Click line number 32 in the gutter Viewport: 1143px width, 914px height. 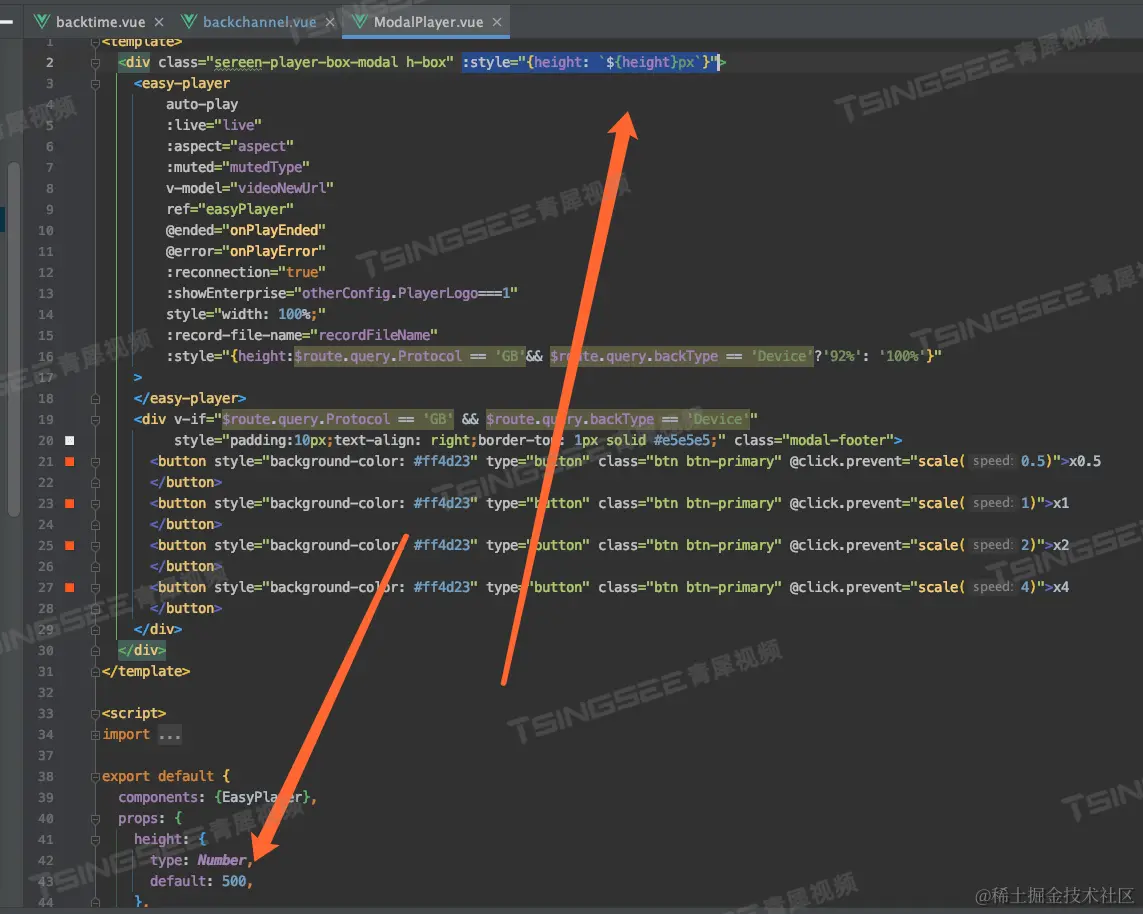pos(46,692)
